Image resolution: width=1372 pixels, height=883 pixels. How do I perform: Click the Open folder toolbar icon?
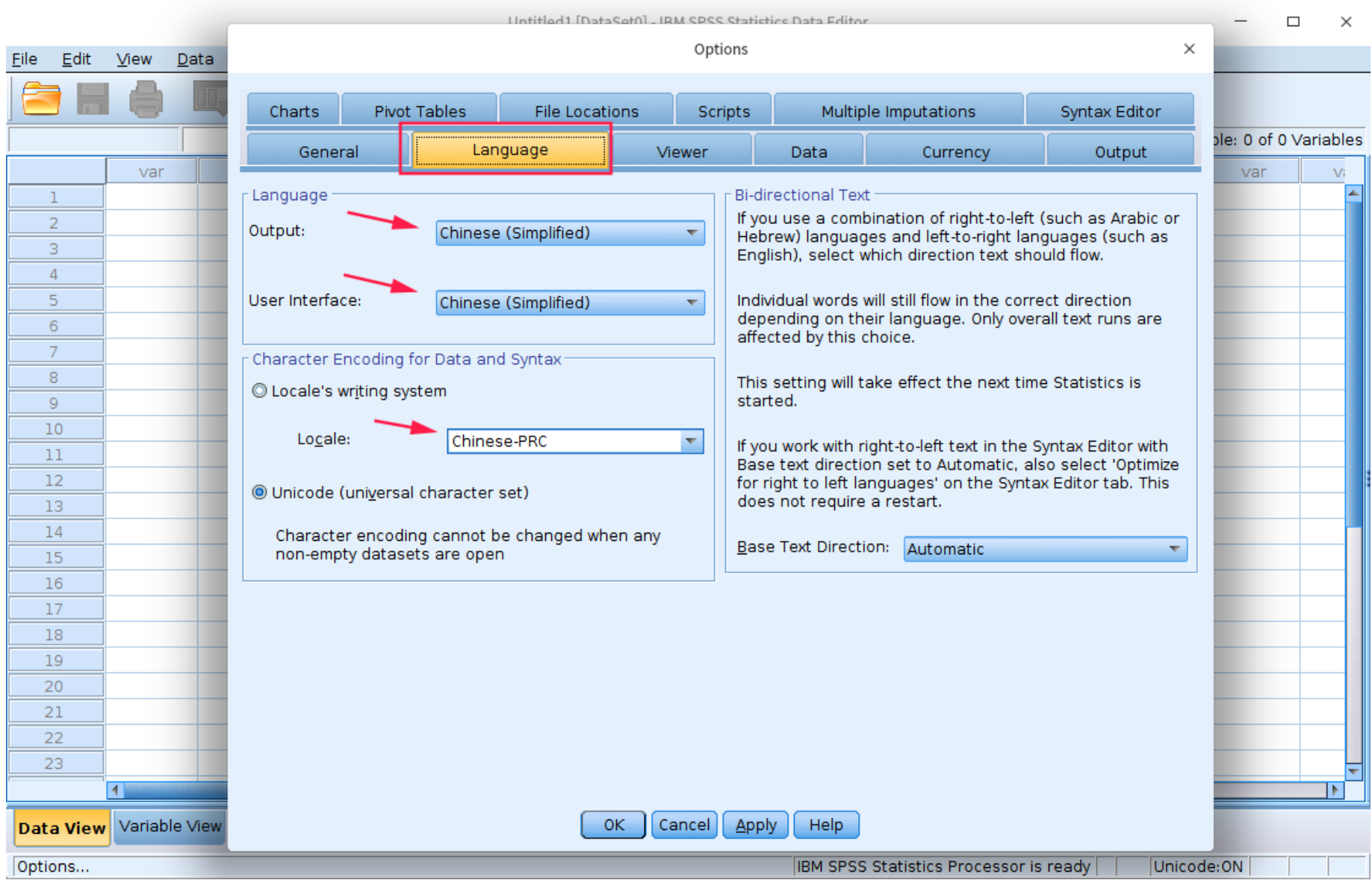(41, 99)
